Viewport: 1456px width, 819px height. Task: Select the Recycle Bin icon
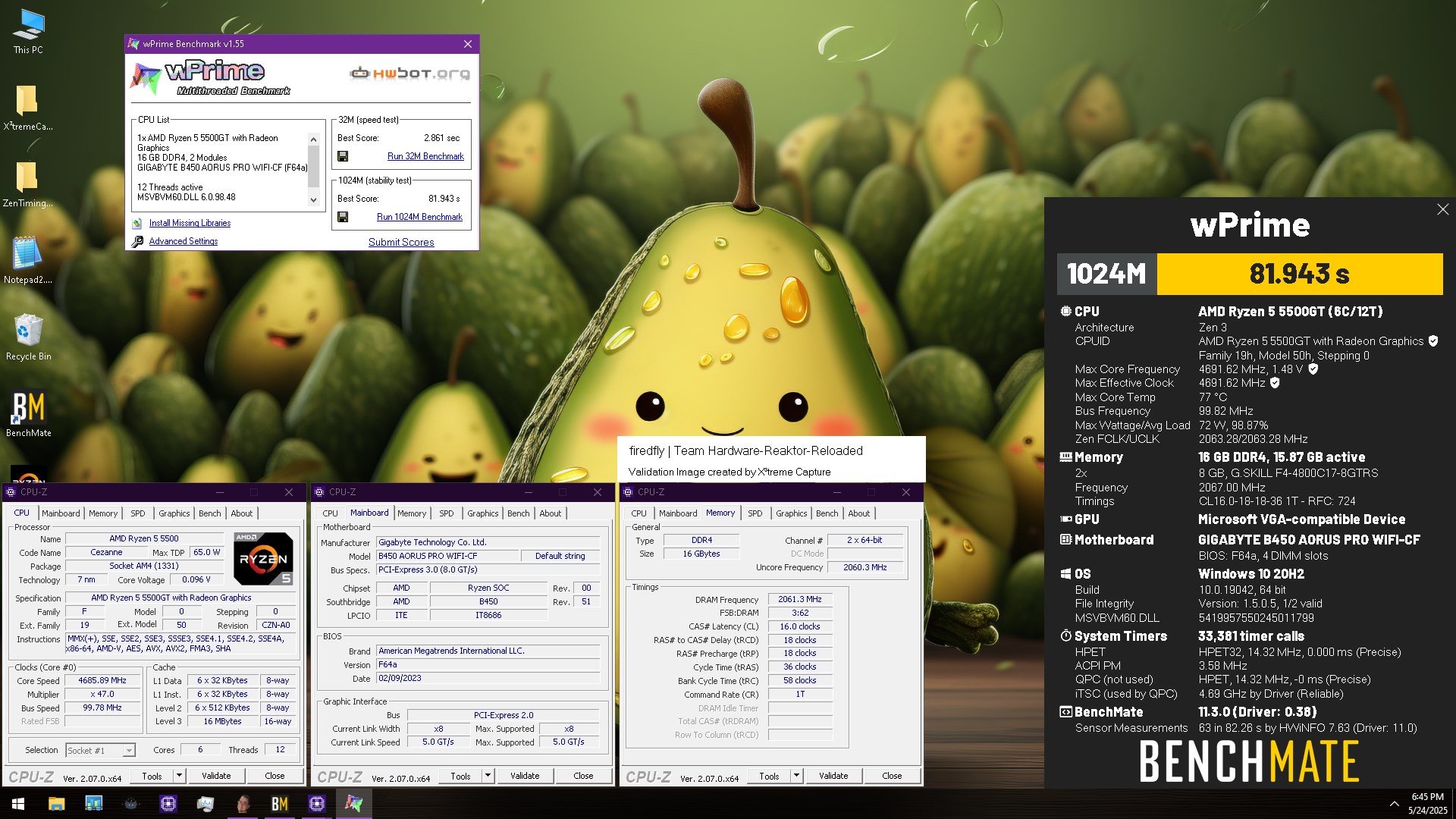pos(28,337)
